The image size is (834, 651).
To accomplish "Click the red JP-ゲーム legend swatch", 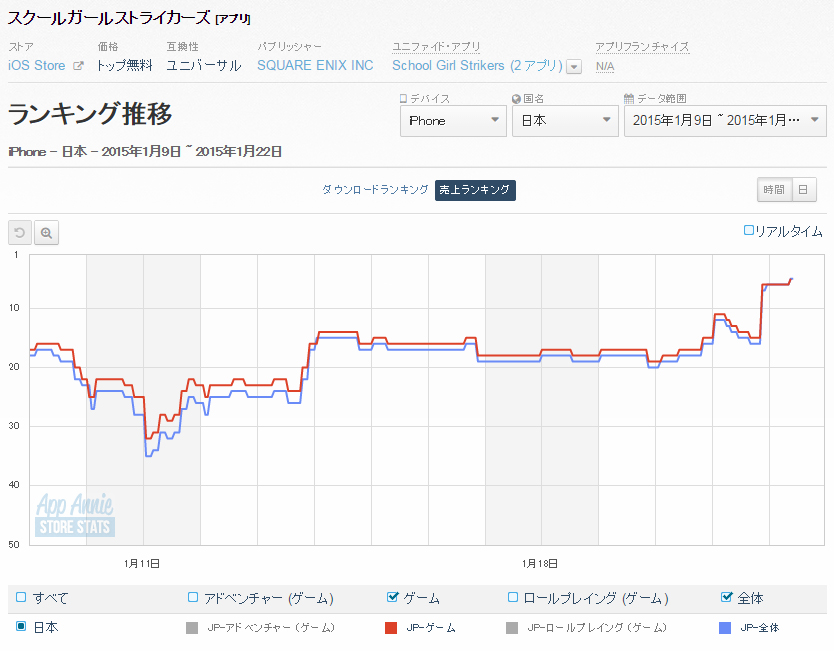I will point(392,628).
